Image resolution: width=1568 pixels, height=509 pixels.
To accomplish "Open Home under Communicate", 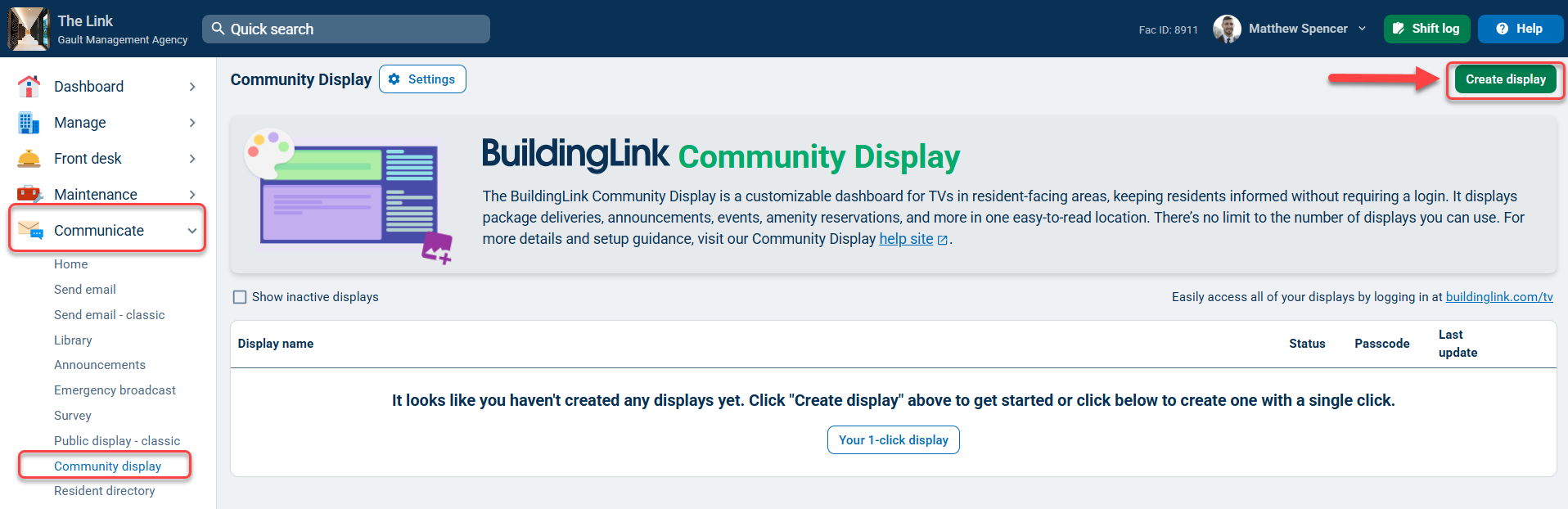I will pos(71,264).
